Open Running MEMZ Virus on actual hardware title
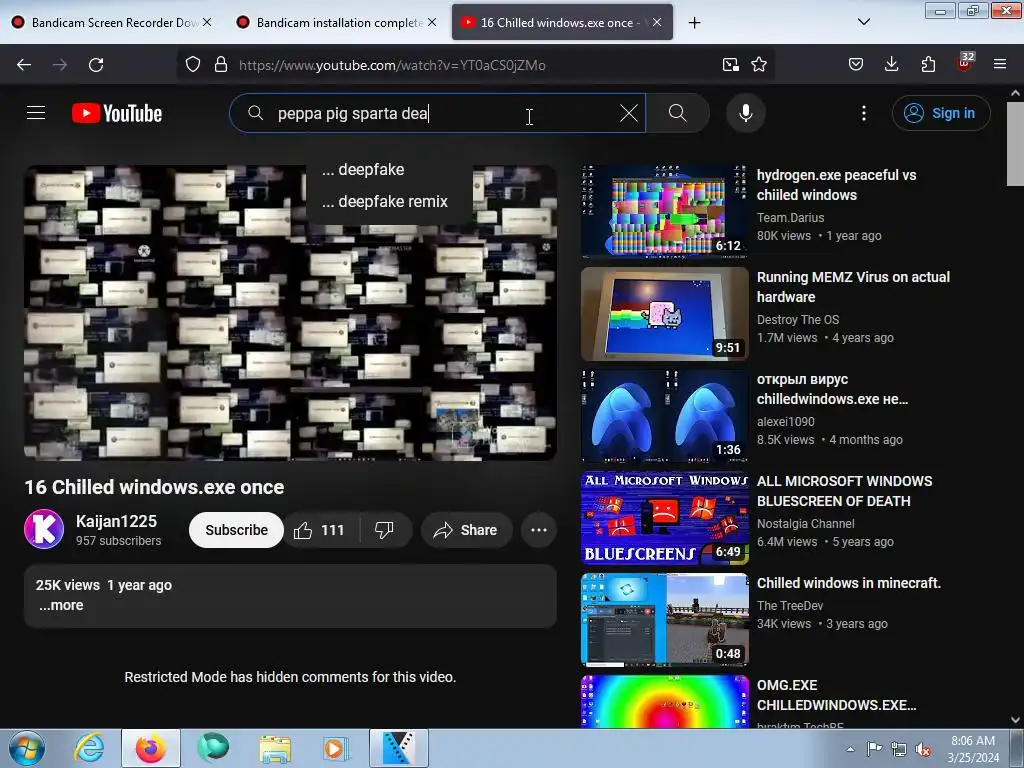1024x768 pixels. pos(853,287)
